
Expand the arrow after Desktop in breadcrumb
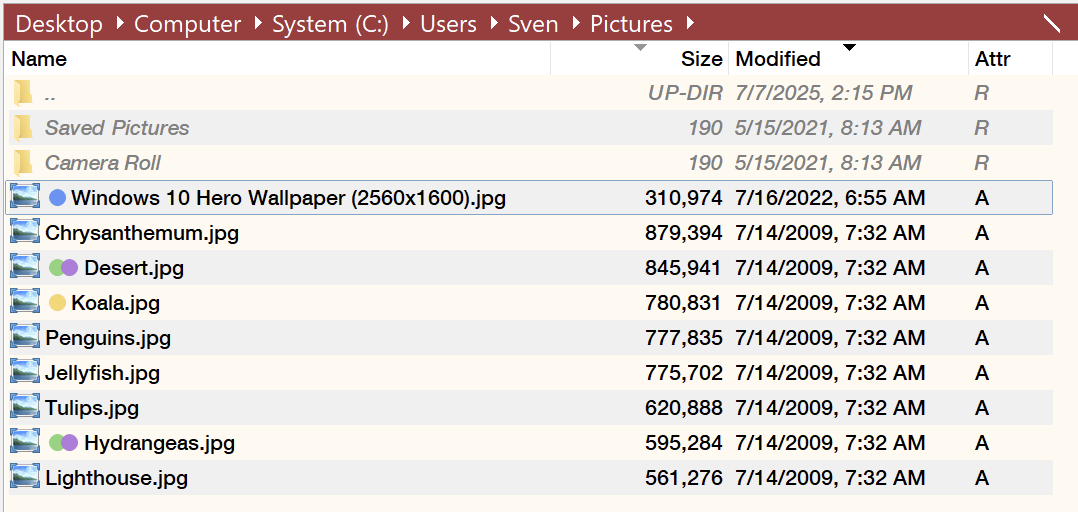click(120, 24)
